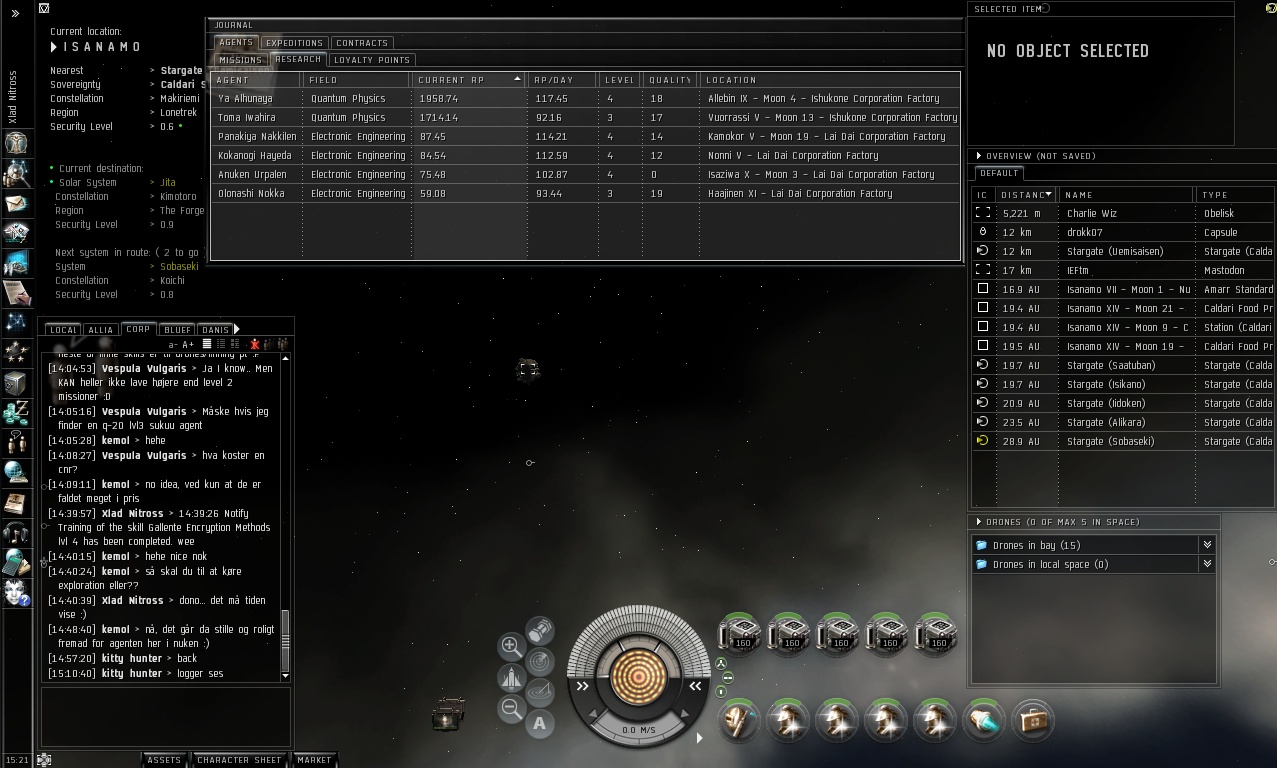Image resolution: width=1277 pixels, height=768 pixels.
Task: Select Charlie Wiz Obelisk overview row
Action: coord(1123,213)
